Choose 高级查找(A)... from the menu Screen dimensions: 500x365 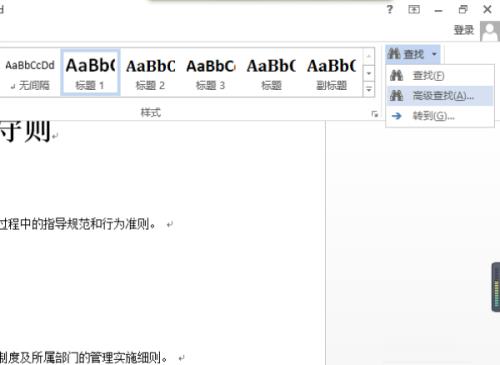coord(440,96)
